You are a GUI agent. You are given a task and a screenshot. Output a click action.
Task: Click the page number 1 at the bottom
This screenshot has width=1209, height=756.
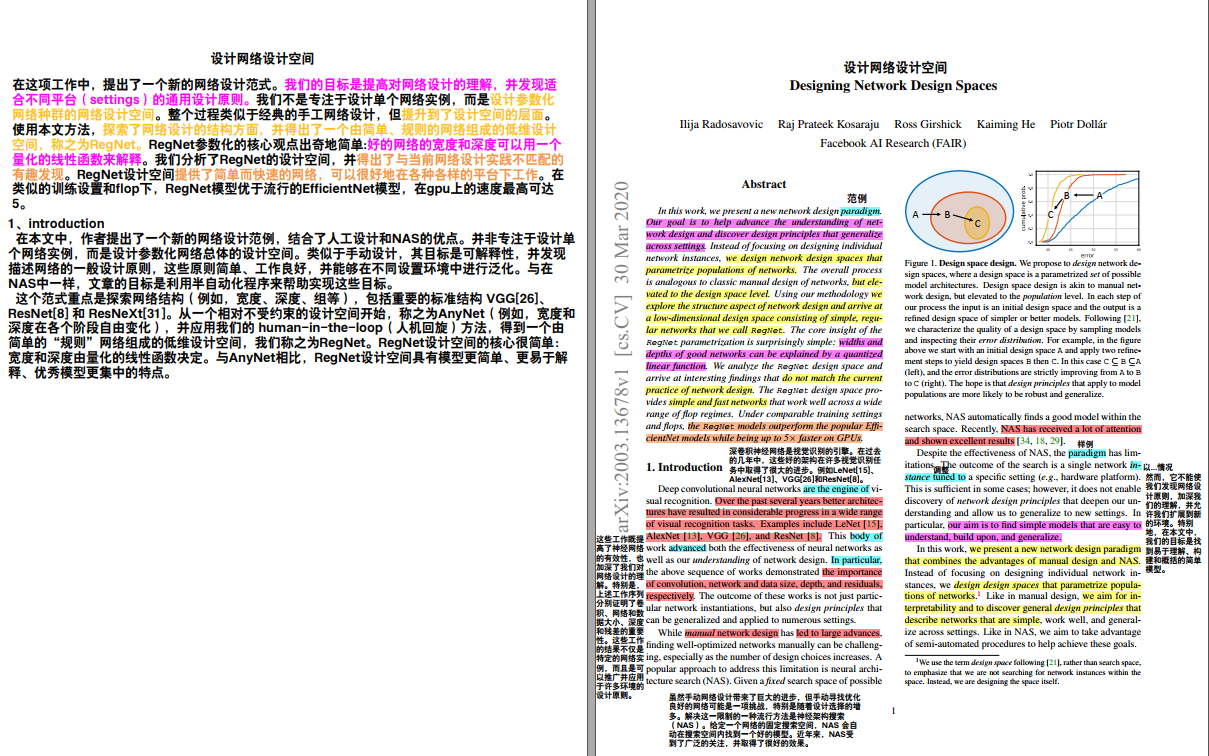(893, 711)
